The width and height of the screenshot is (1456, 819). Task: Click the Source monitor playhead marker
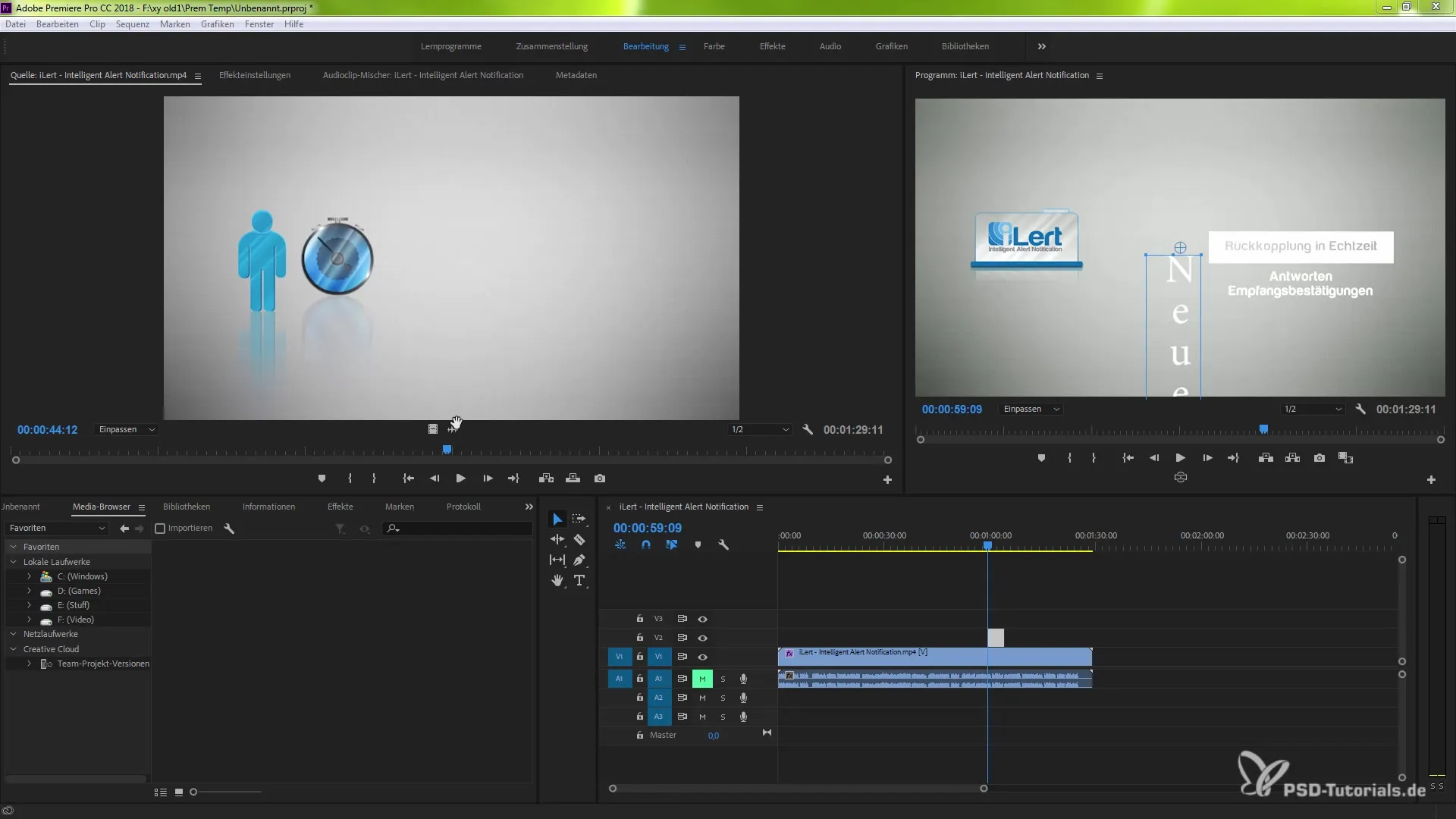[447, 450]
